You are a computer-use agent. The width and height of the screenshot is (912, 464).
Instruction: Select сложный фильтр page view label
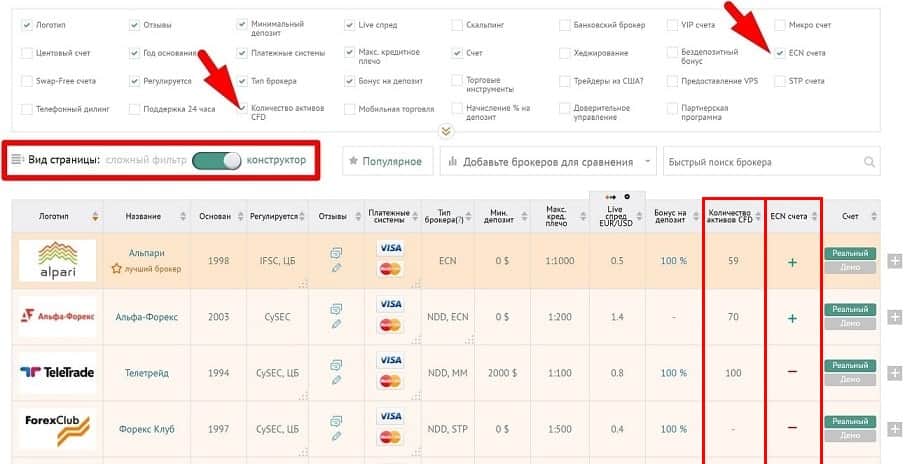point(146,160)
